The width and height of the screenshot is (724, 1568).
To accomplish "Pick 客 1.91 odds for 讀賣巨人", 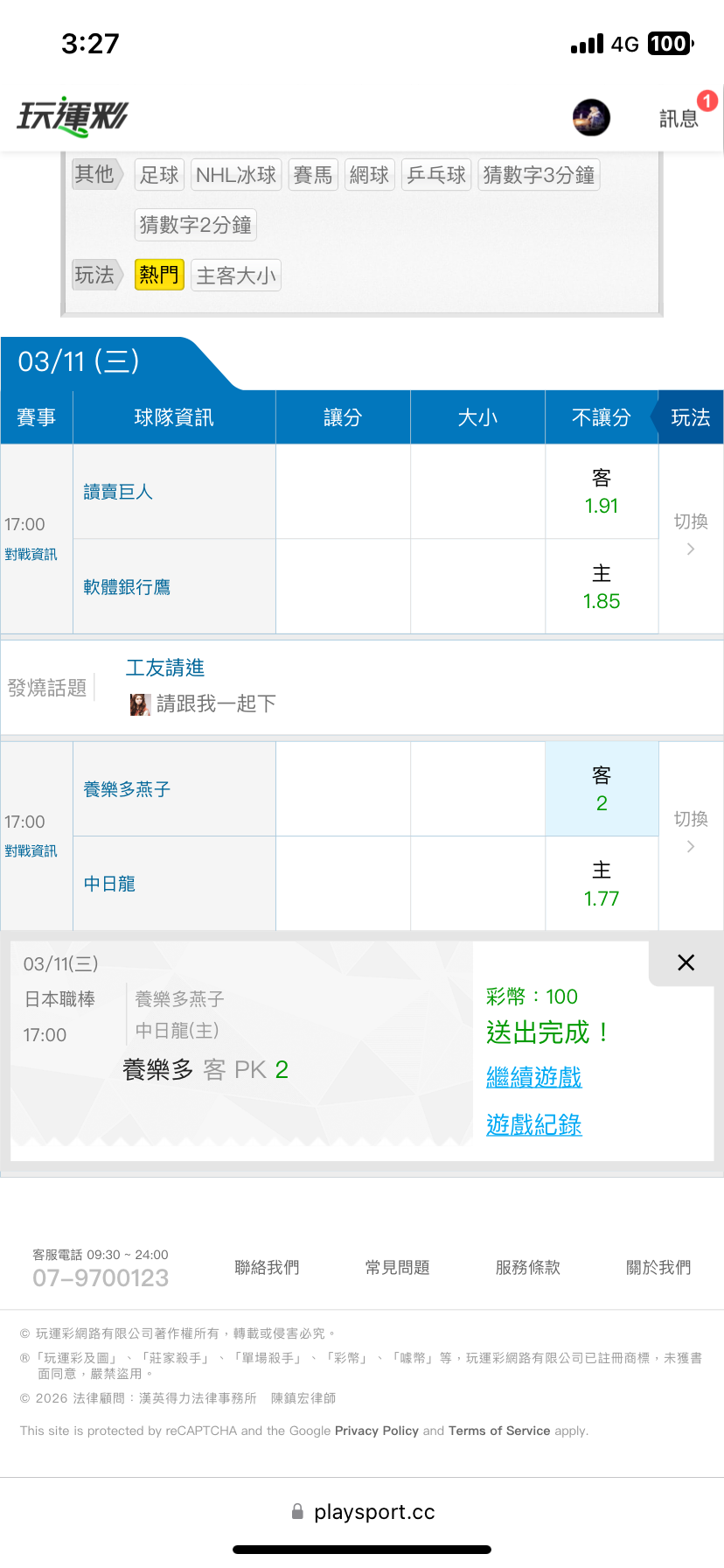I will (x=602, y=492).
